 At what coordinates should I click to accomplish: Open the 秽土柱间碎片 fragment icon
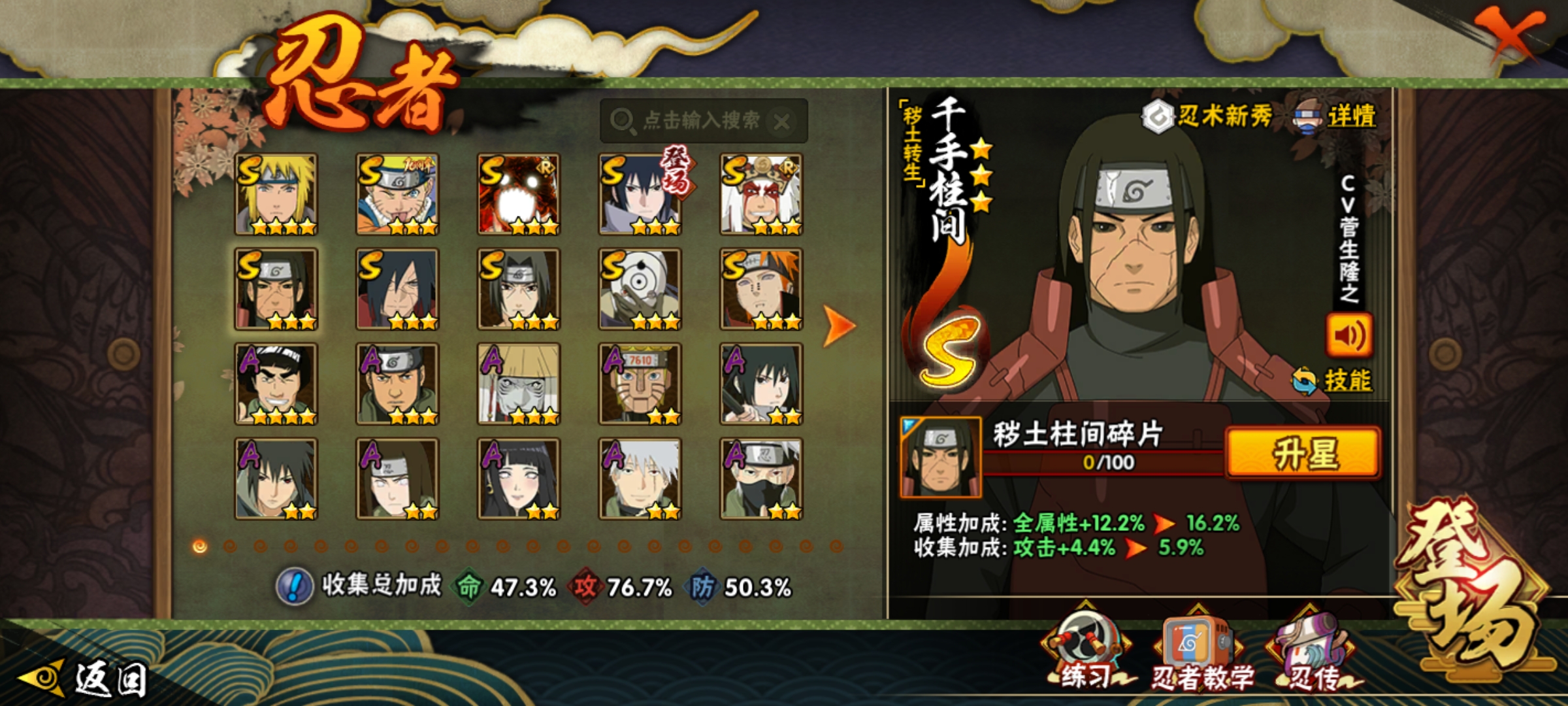point(940,458)
